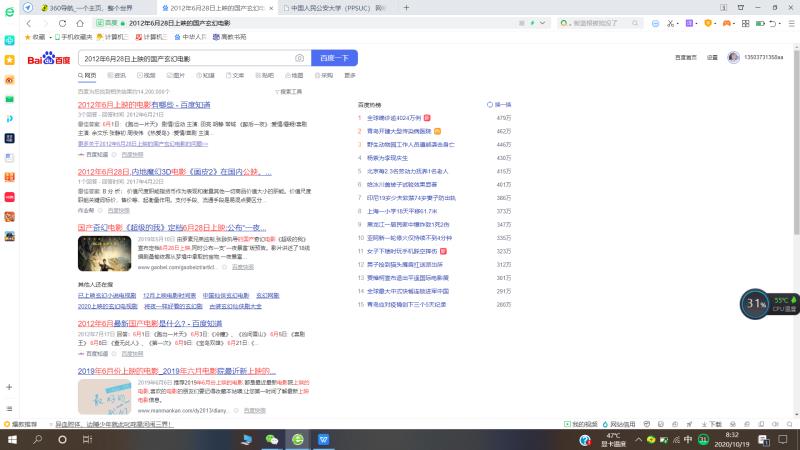Click the Windows taskbar search icon
800x450 pixels.
[x=37, y=439]
